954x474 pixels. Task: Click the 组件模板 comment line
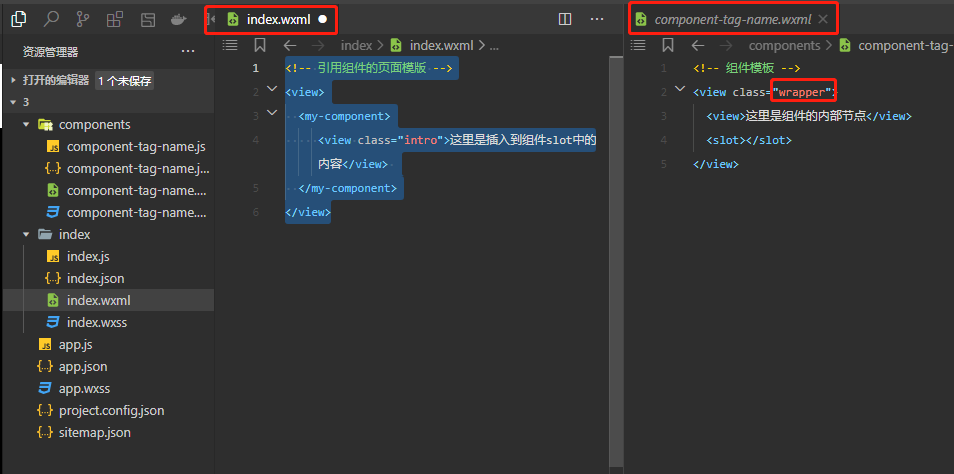pyautogui.click(x=746, y=68)
